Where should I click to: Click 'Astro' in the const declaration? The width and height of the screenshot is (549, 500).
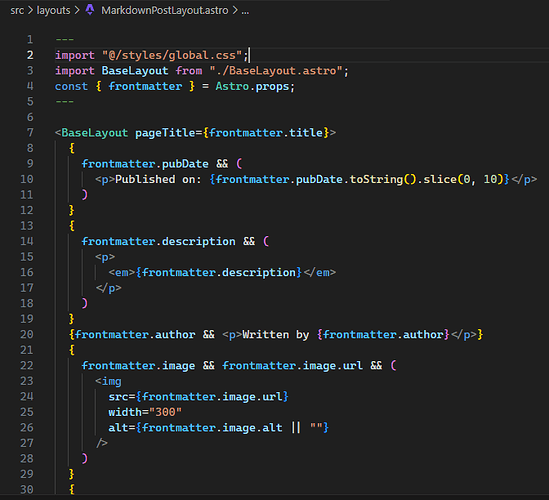coord(232,86)
